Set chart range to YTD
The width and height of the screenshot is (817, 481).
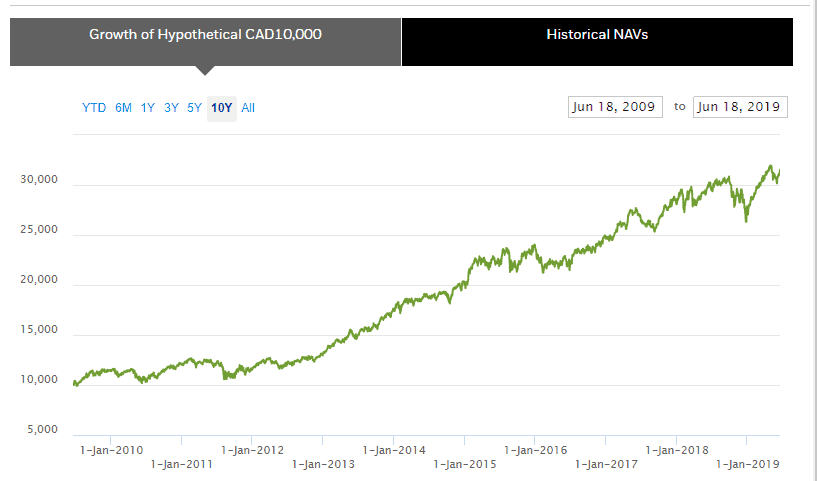pyautogui.click(x=94, y=108)
